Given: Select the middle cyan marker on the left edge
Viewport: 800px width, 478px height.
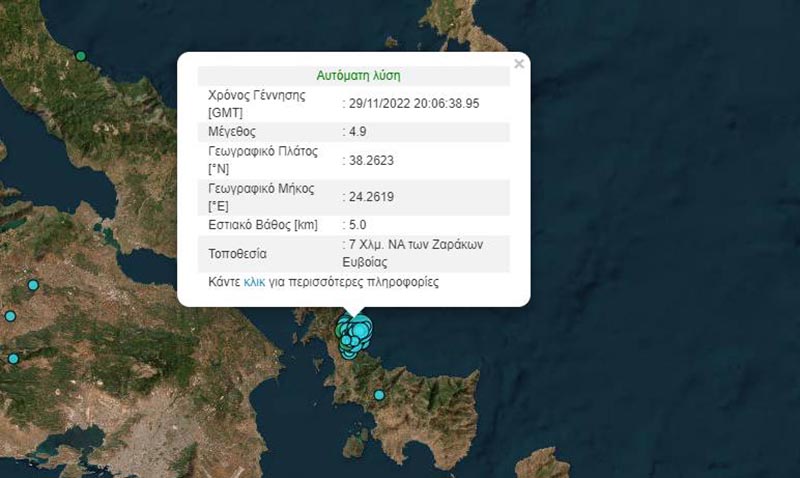Looking at the screenshot, I should (x=10, y=316).
